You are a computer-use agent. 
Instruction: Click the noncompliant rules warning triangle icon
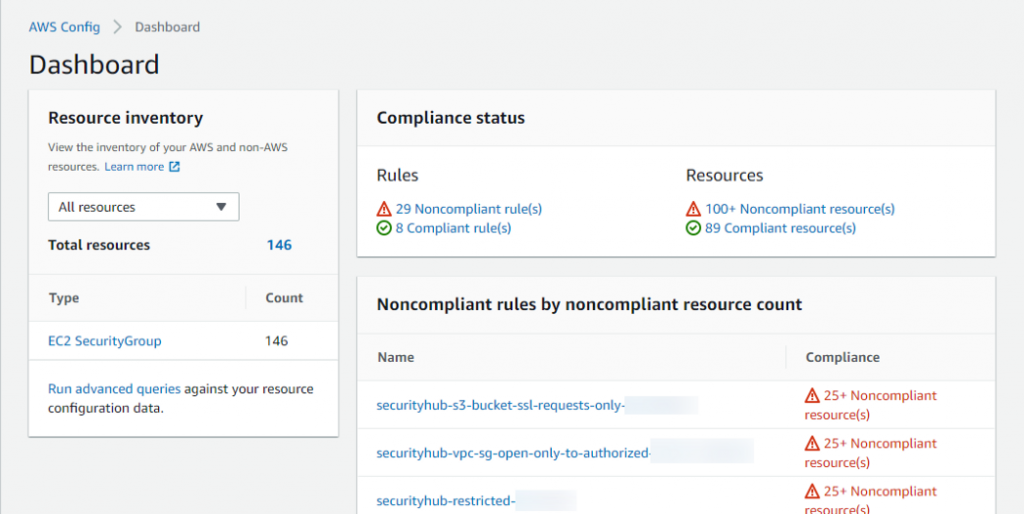[x=384, y=209]
